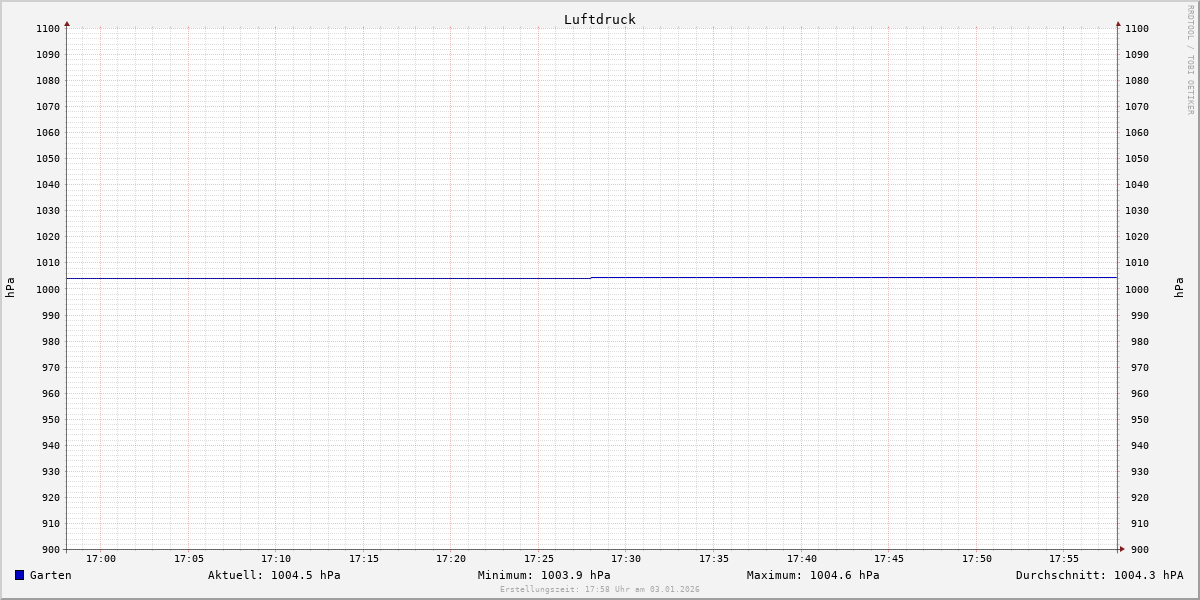Click the blue Garten legend color box
The height and width of the screenshot is (600, 1200).
pyautogui.click(x=19, y=575)
